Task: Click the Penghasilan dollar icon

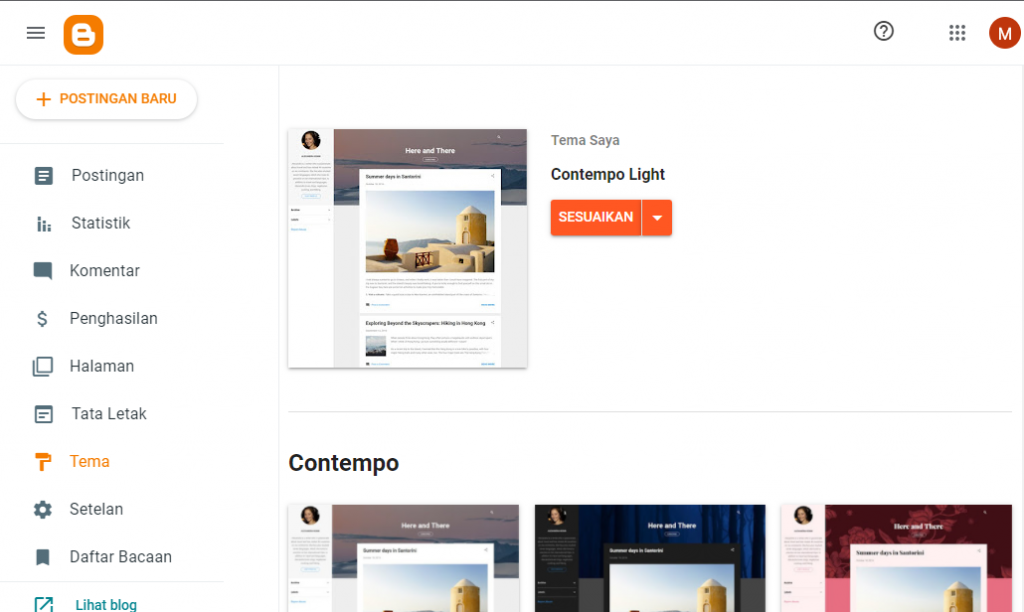Action: [42, 318]
